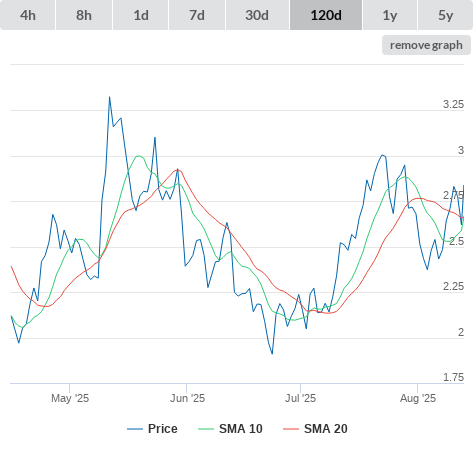
Task: Open the 1y time range
Action: [390, 15]
